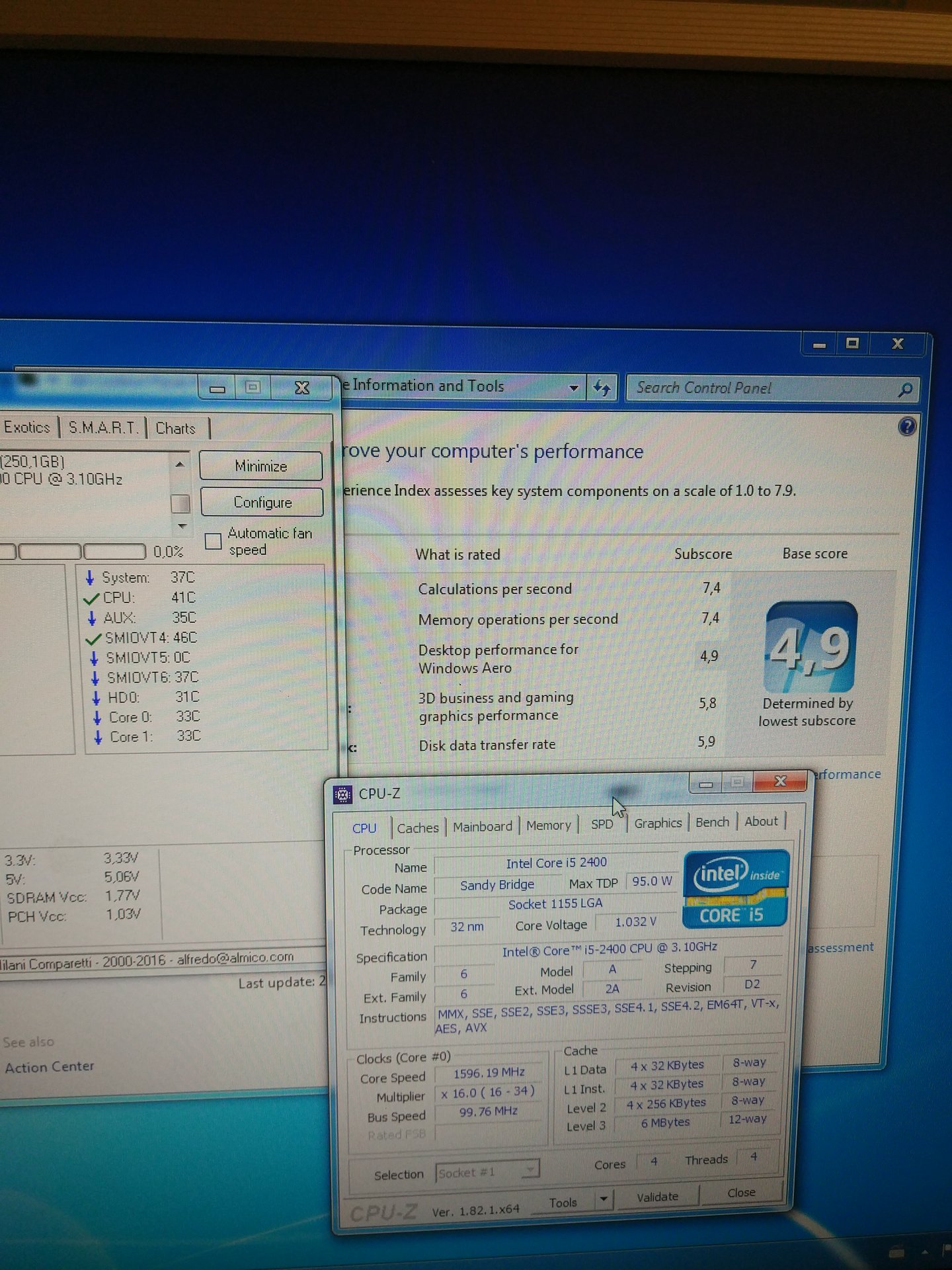Open the About tab in CPU-Z
This screenshot has height=1270, width=952.
(x=761, y=821)
